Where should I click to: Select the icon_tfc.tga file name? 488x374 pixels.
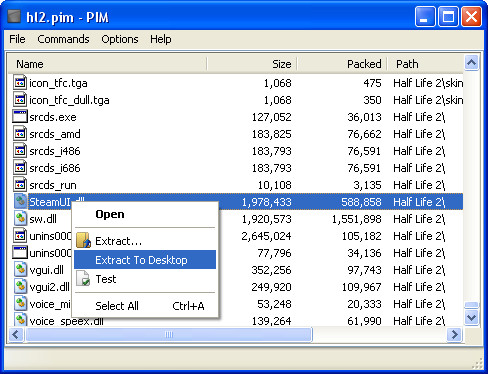[x=58, y=83]
